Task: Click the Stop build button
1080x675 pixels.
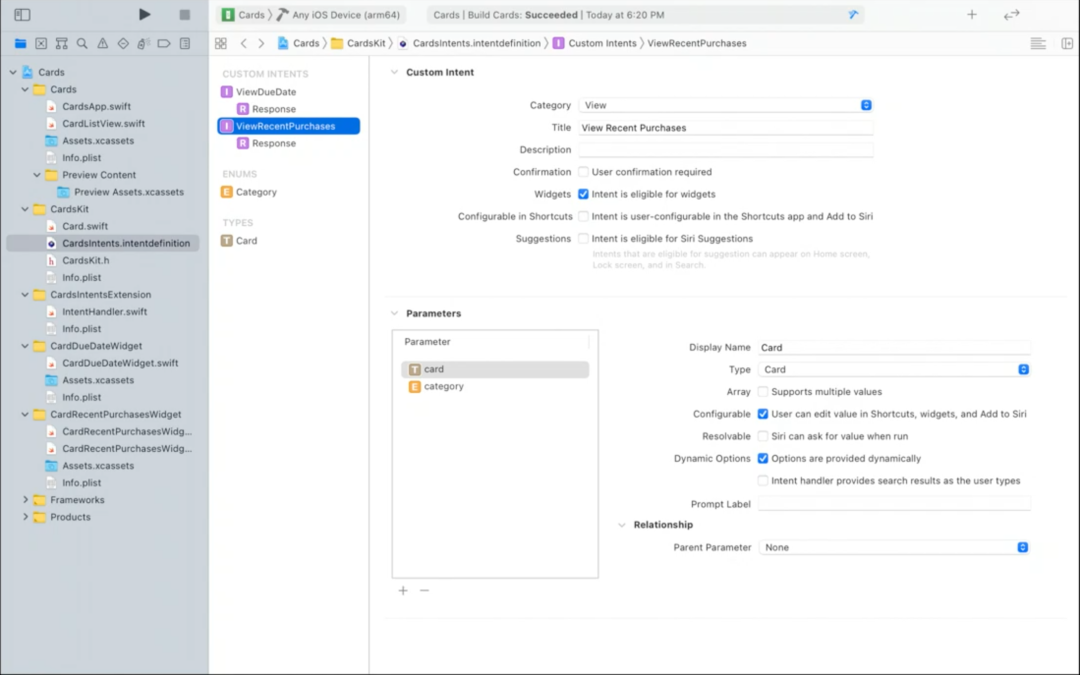Action: coord(185,15)
